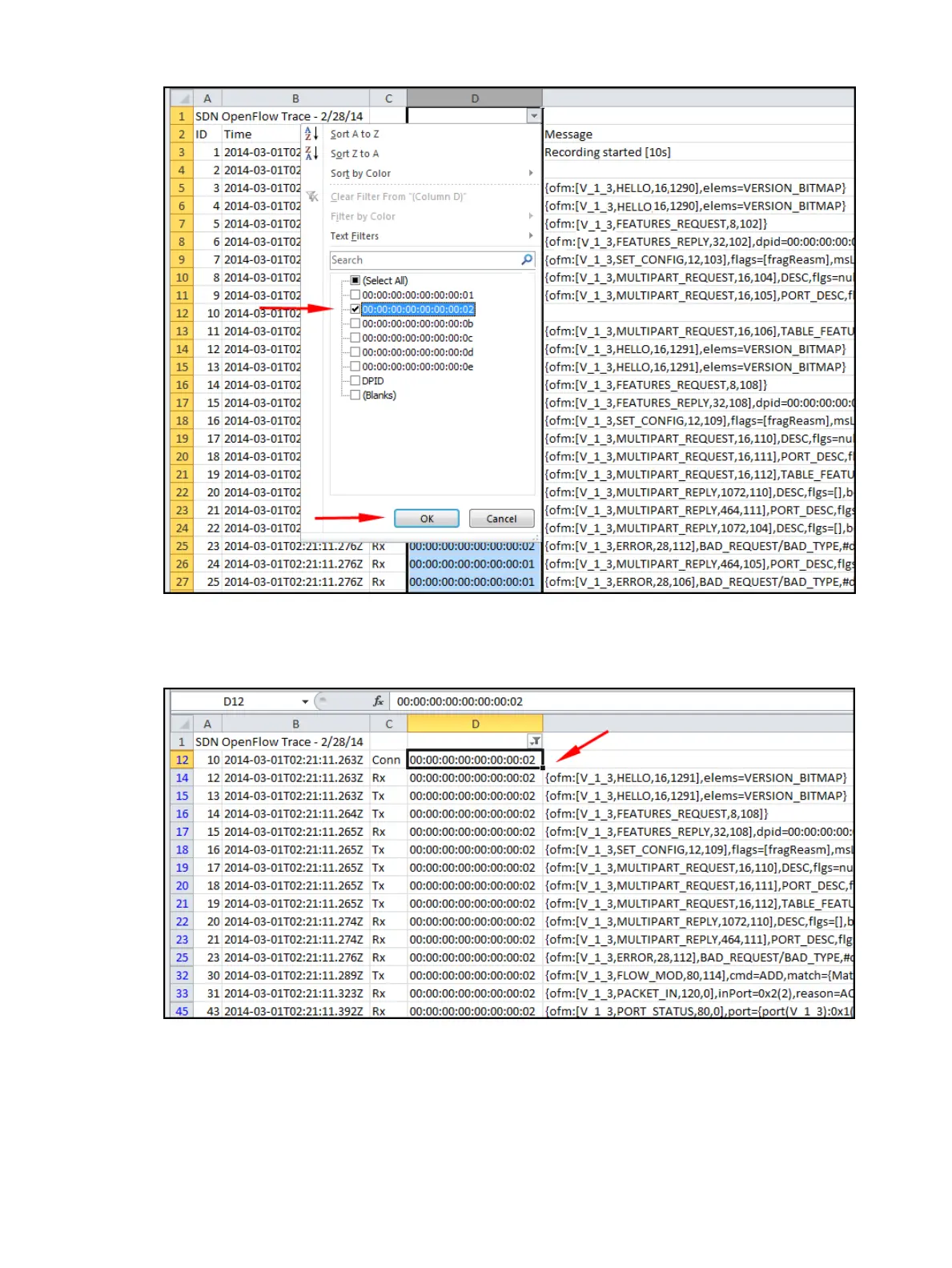Viewport: 952px width, 1268px height.
Task: Select column A header in sheet with filter menu
Action: click(207, 98)
